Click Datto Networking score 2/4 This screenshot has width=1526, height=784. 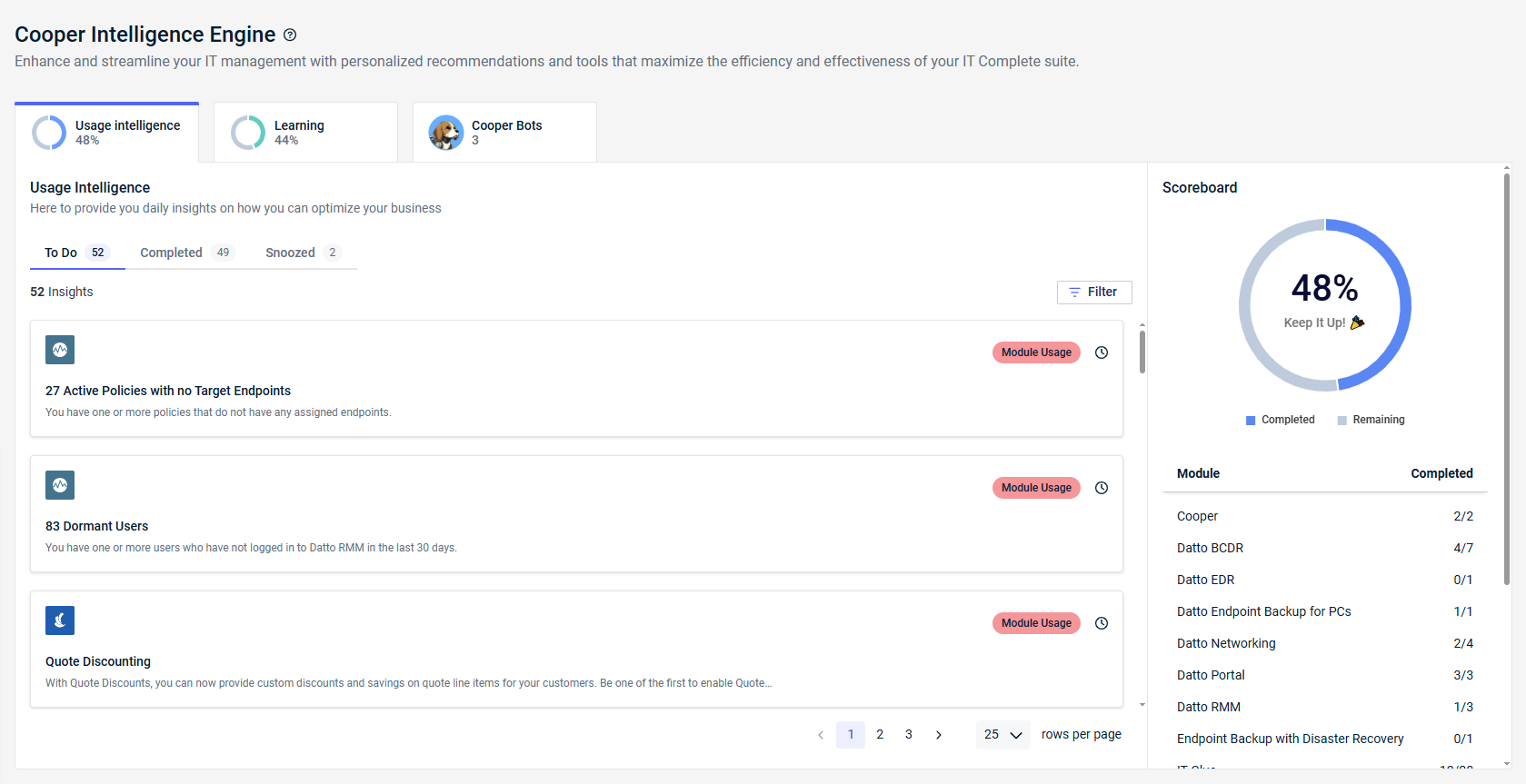pyautogui.click(x=1463, y=643)
